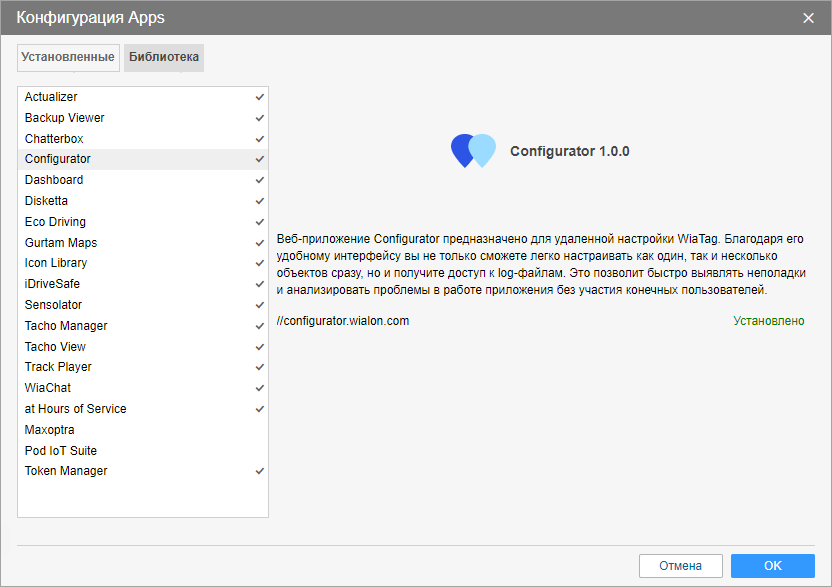This screenshot has height=587, width=832.
Task: Select Maxoptra in the apps list
Action: point(50,430)
